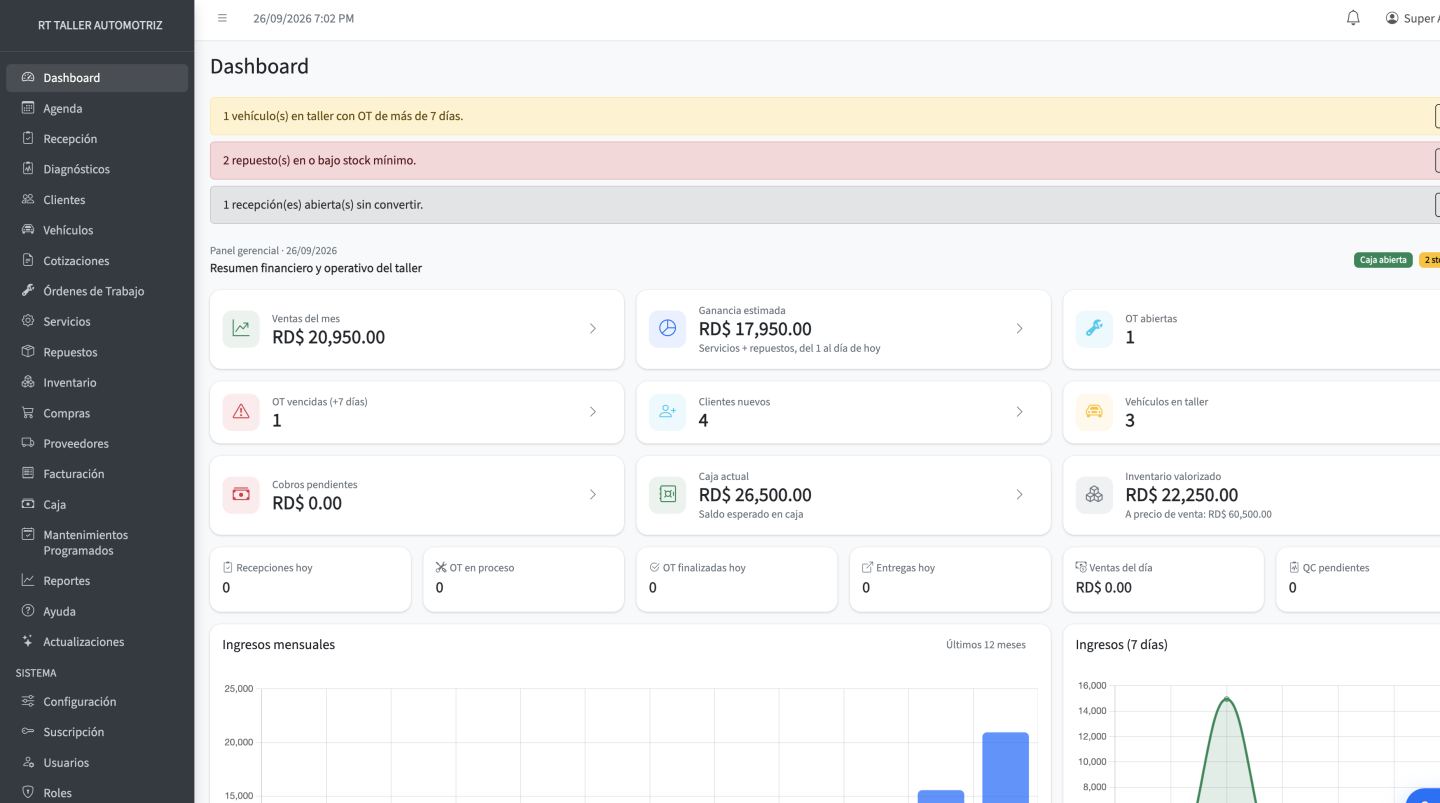Click the OT abiertas wrench icon
Image resolution: width=1440 pixels, height=803 pixels.
[1094, 329]
